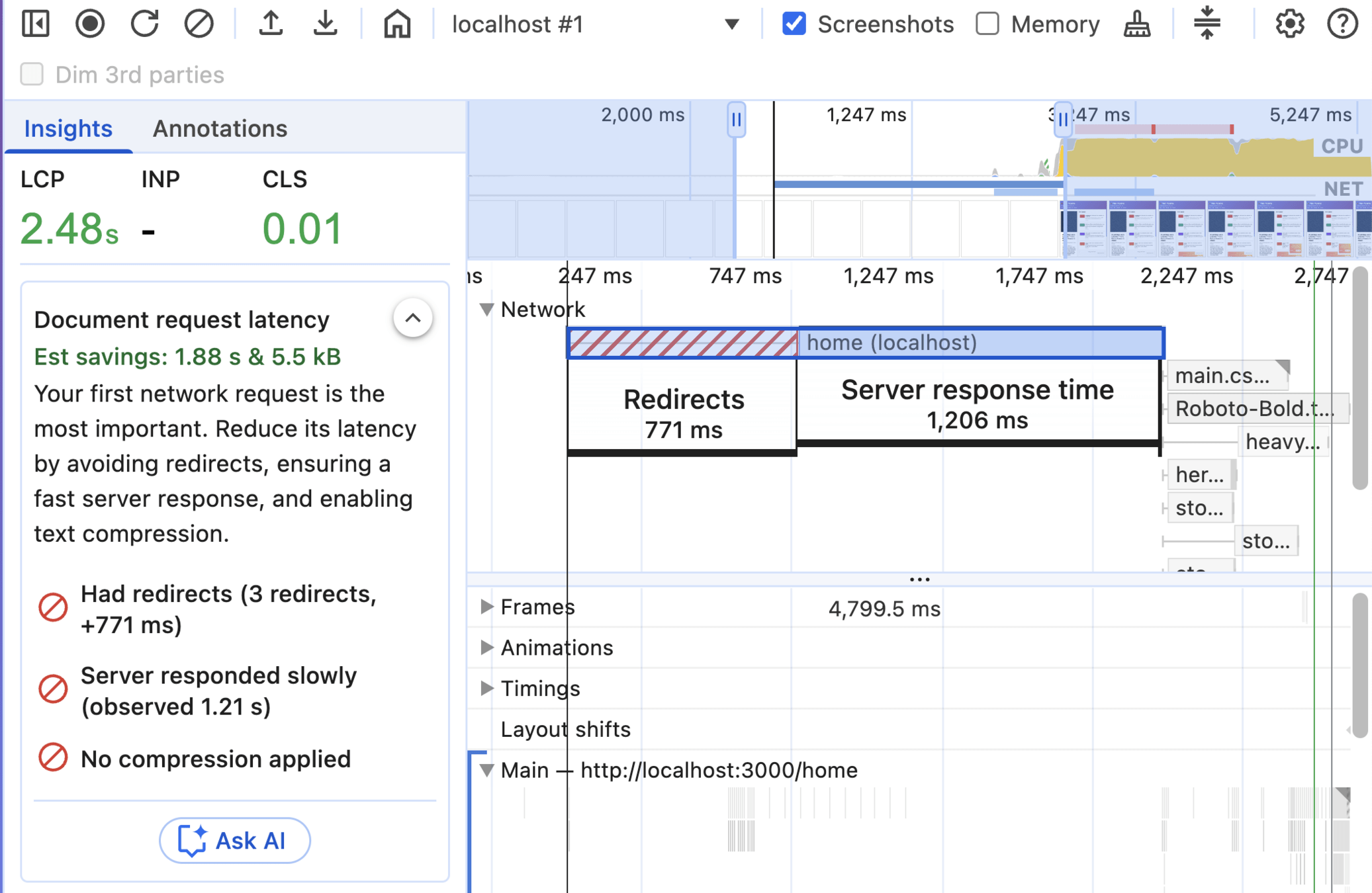Go to the home landing page
The width and height of the screenshot is (1372, 893).
click(x=396, y=24)
